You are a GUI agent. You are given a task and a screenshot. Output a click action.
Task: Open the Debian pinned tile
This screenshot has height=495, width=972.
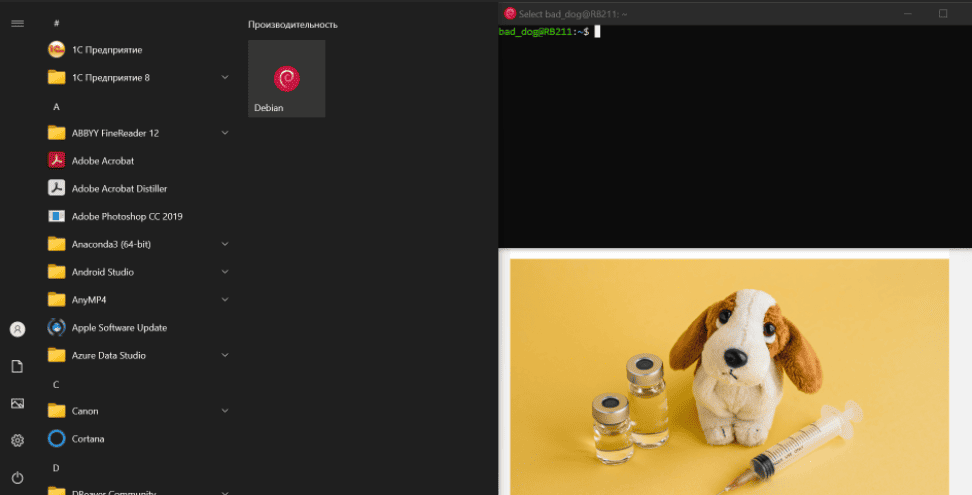coord(286,79)
